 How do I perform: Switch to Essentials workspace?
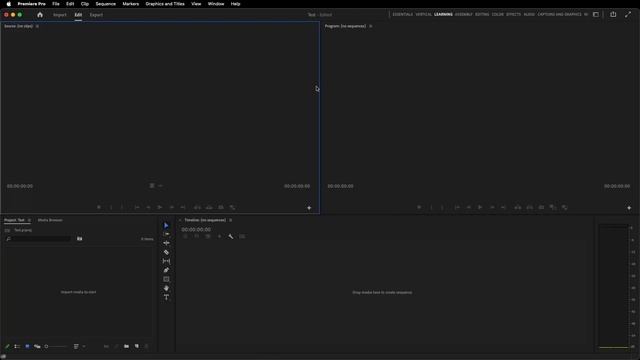coord(403,14)
